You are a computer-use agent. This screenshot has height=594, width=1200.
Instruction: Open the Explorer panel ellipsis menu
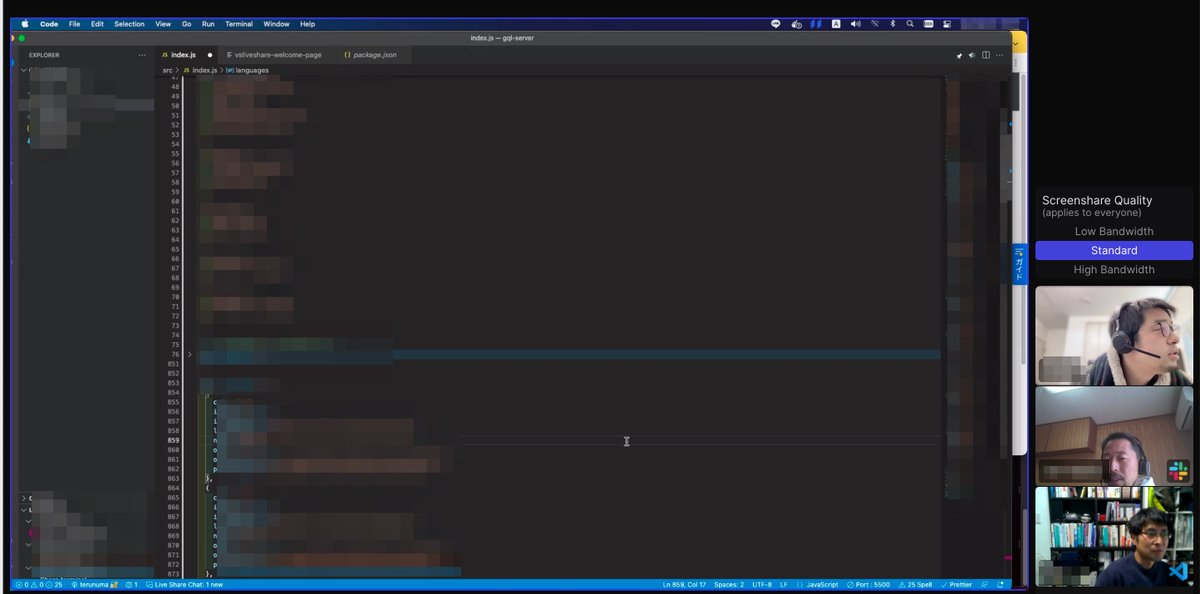tap(142, 55)
